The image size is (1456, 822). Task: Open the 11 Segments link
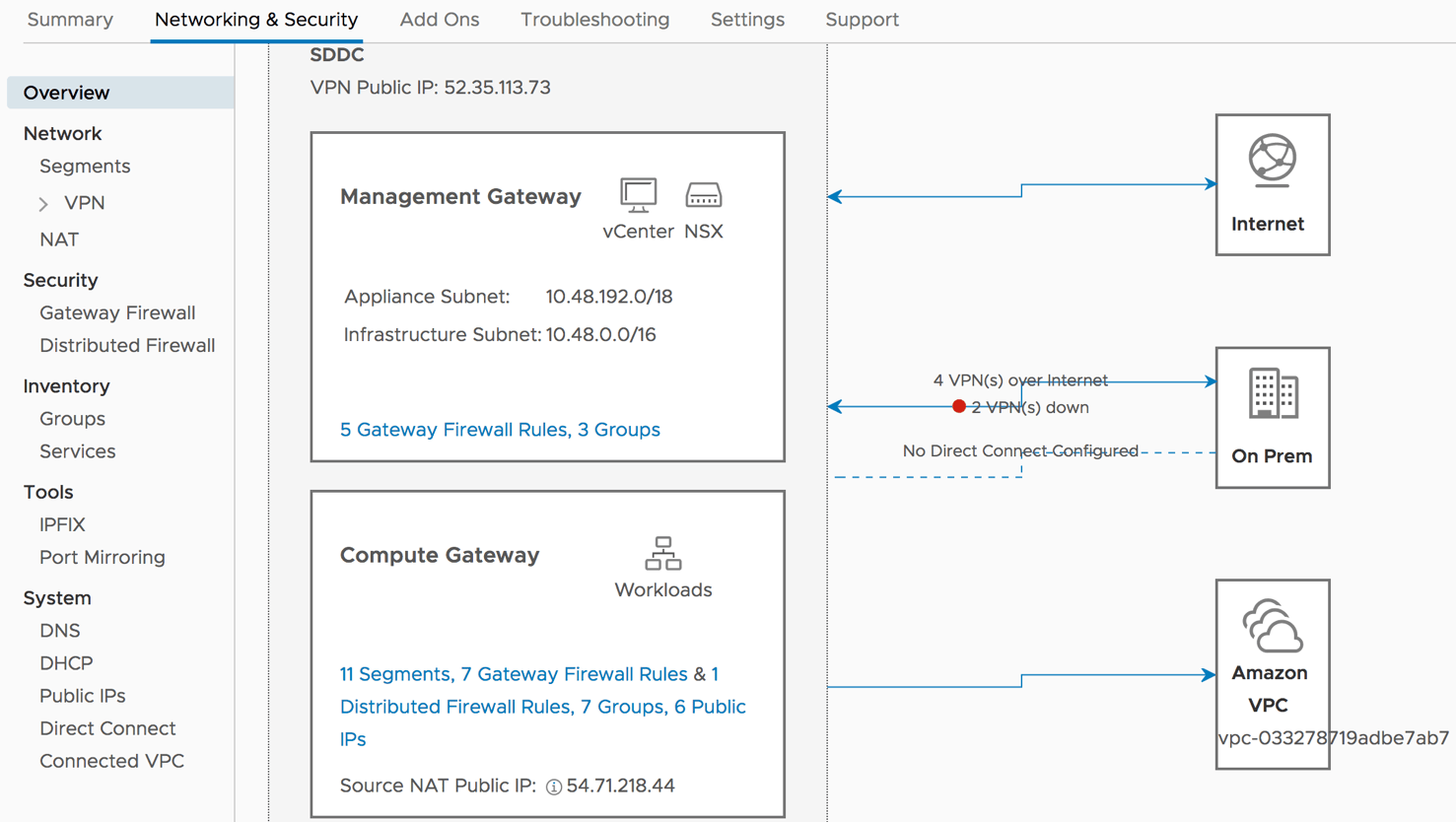click(x=394, y=674)
